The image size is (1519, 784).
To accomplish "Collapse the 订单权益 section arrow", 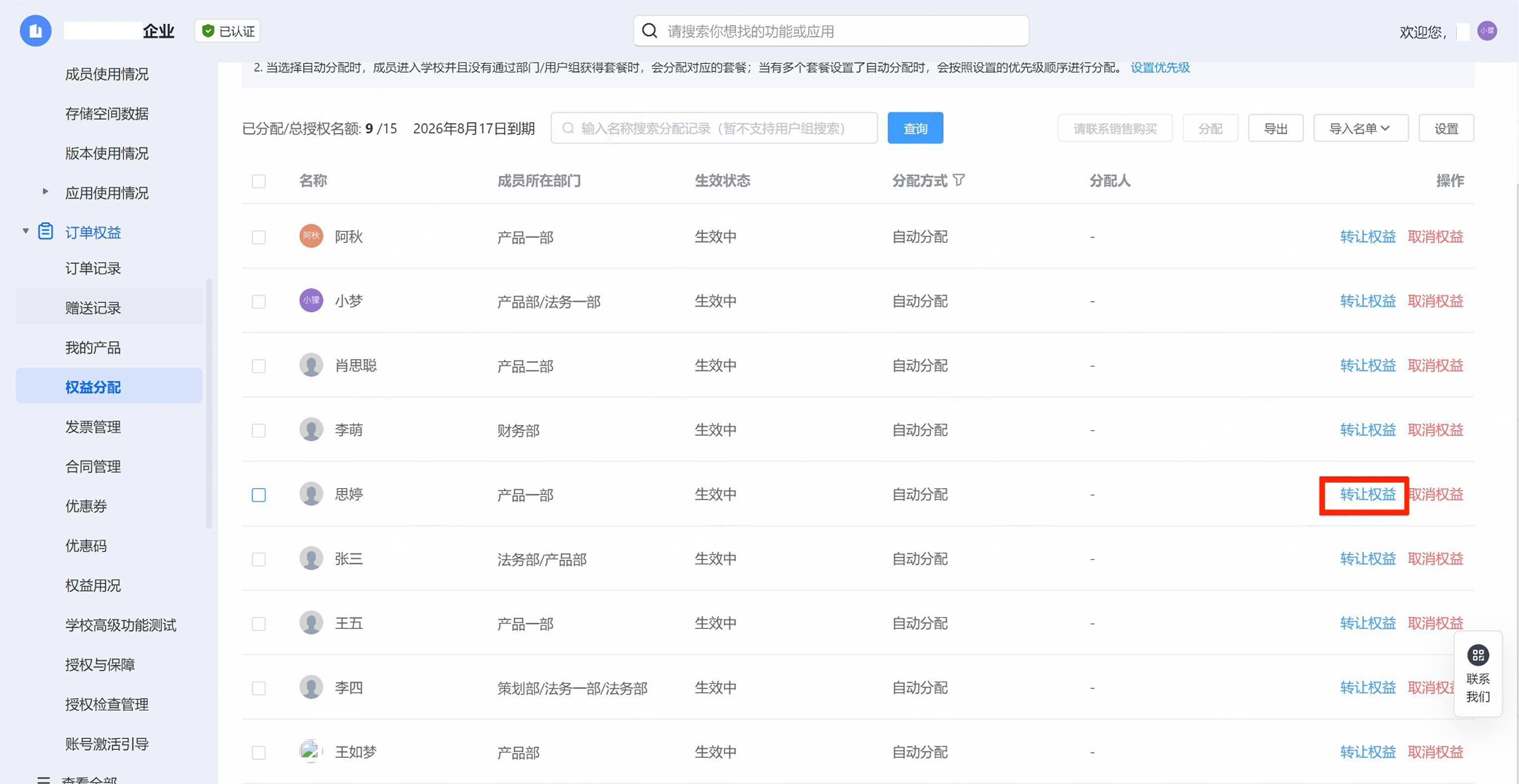I will click(x=25, y=231).
